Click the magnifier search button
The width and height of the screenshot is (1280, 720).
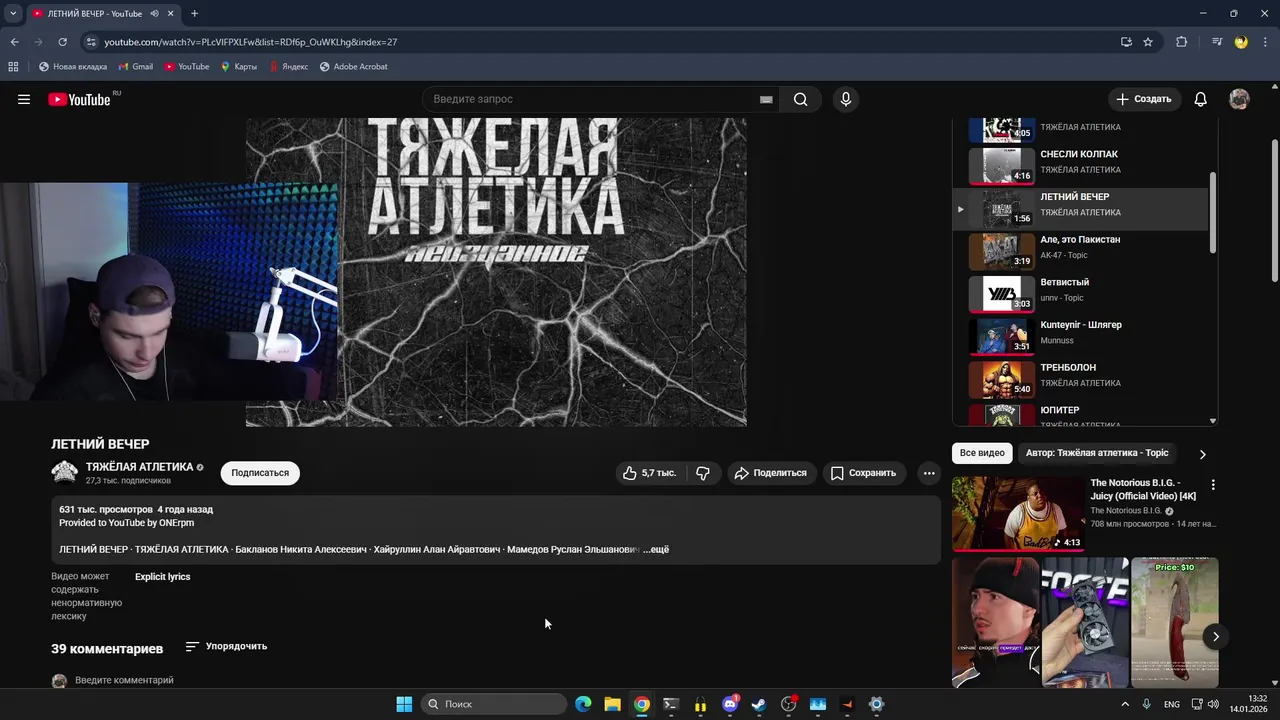tap(800, 99)
